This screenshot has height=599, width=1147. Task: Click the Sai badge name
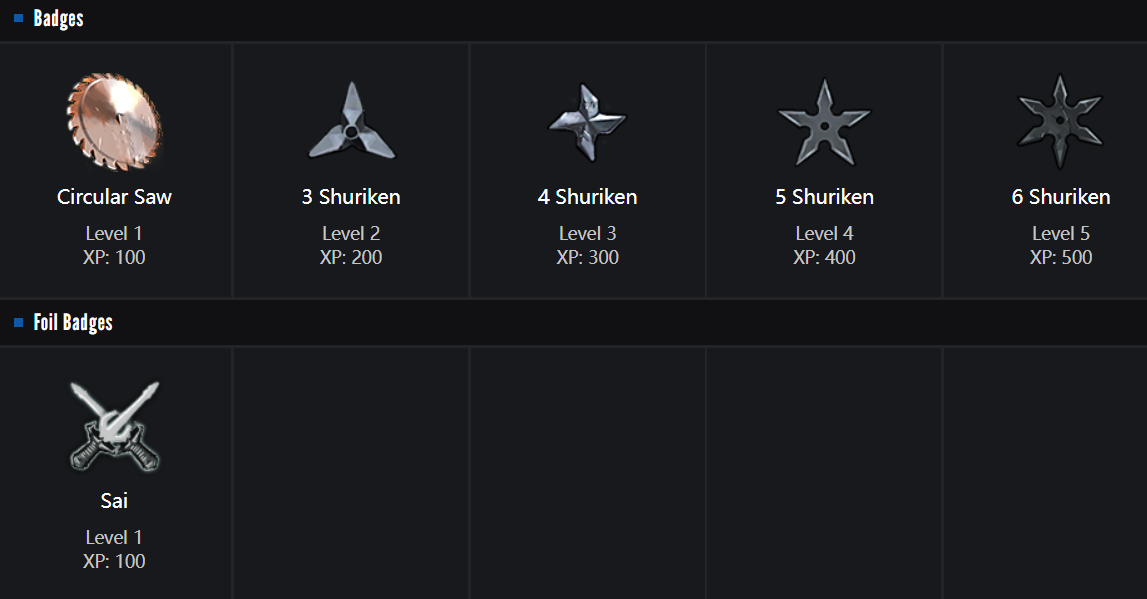[x=114, y=501]
